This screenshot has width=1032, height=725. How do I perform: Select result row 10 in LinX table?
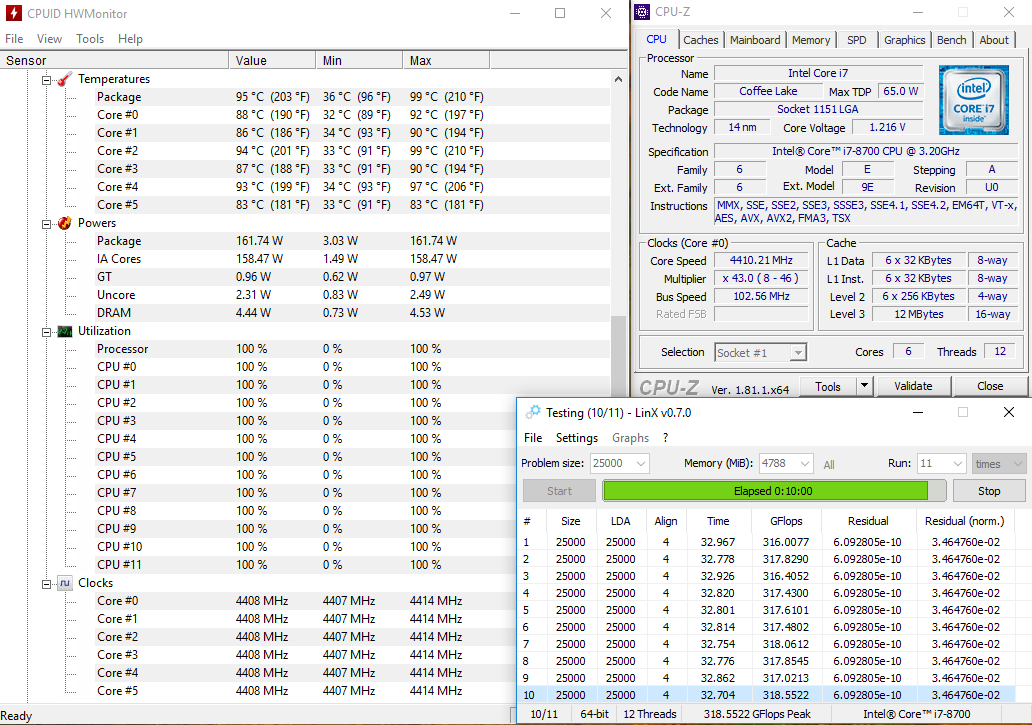767,695
